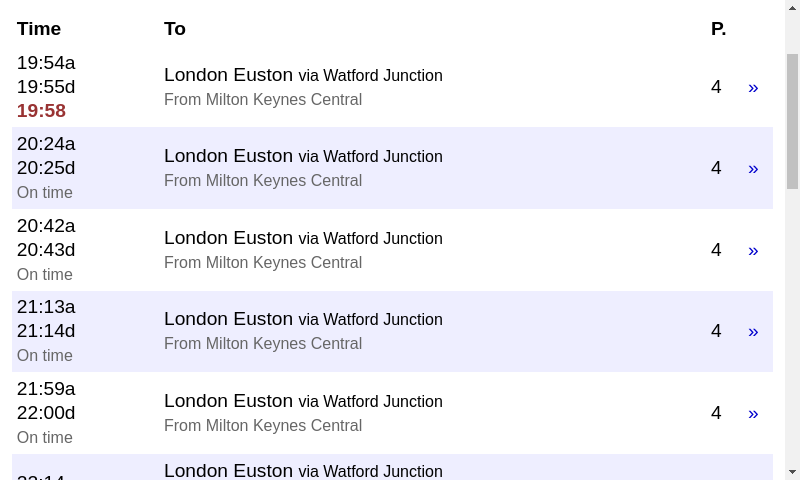The height and width of the screenshot is (480, 800).
Task: Select the 21:59a London Euston service
Action: pos(392,413)
